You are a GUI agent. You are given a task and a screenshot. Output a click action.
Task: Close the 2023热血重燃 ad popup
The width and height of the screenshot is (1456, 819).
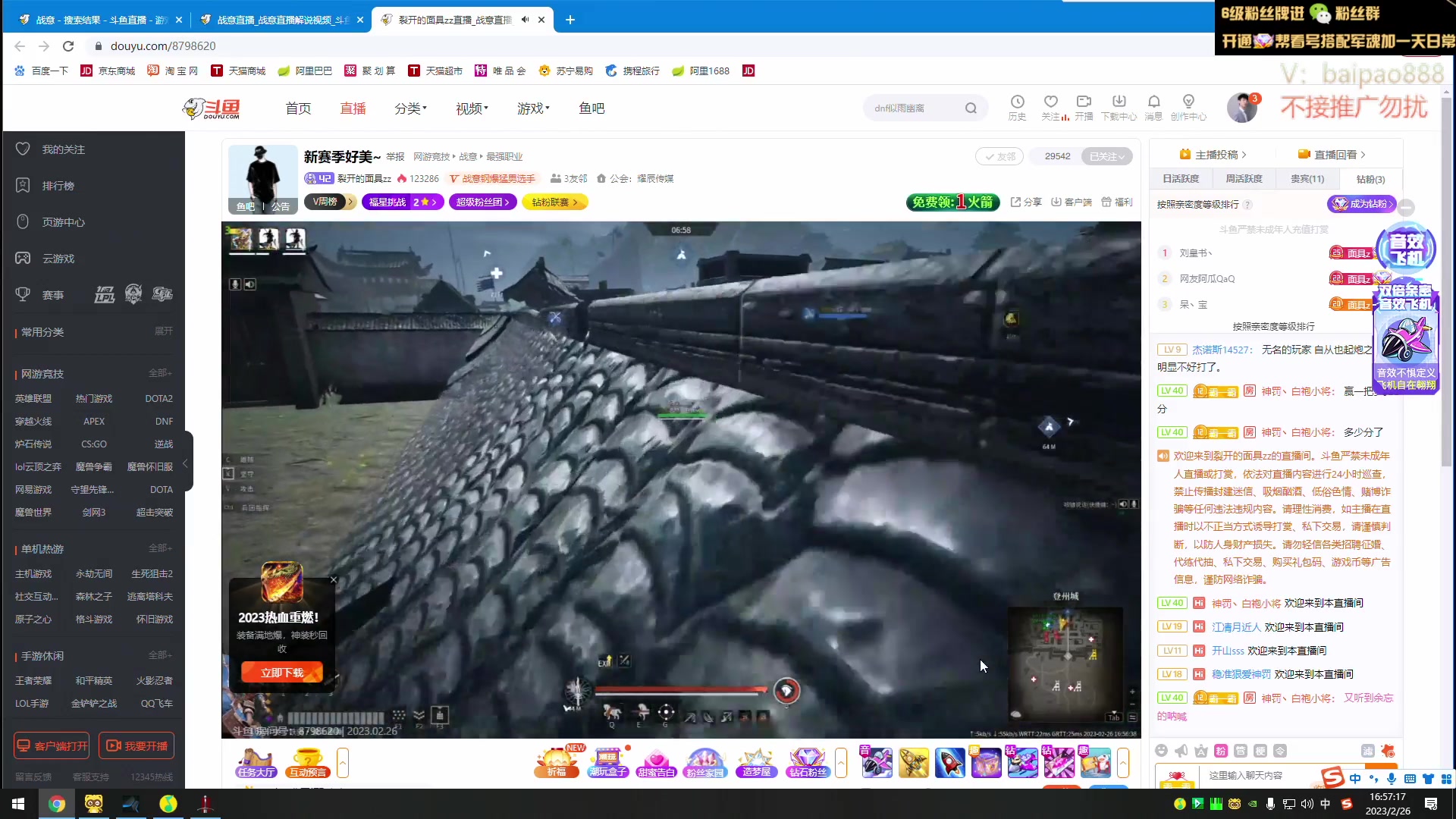(334, 580)
